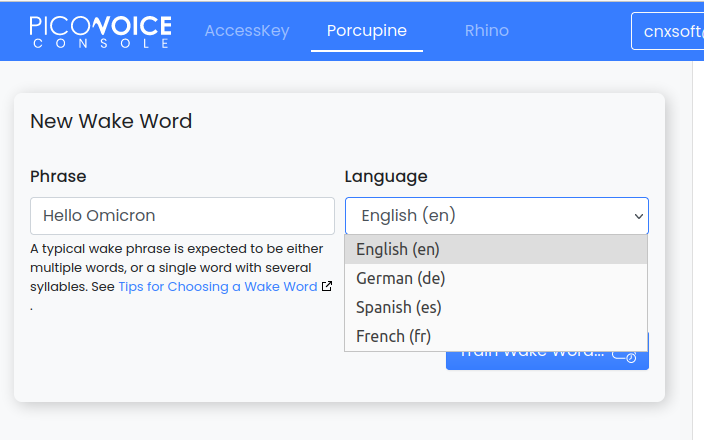
Task: Click the Language field label
Action: (386, 176)
